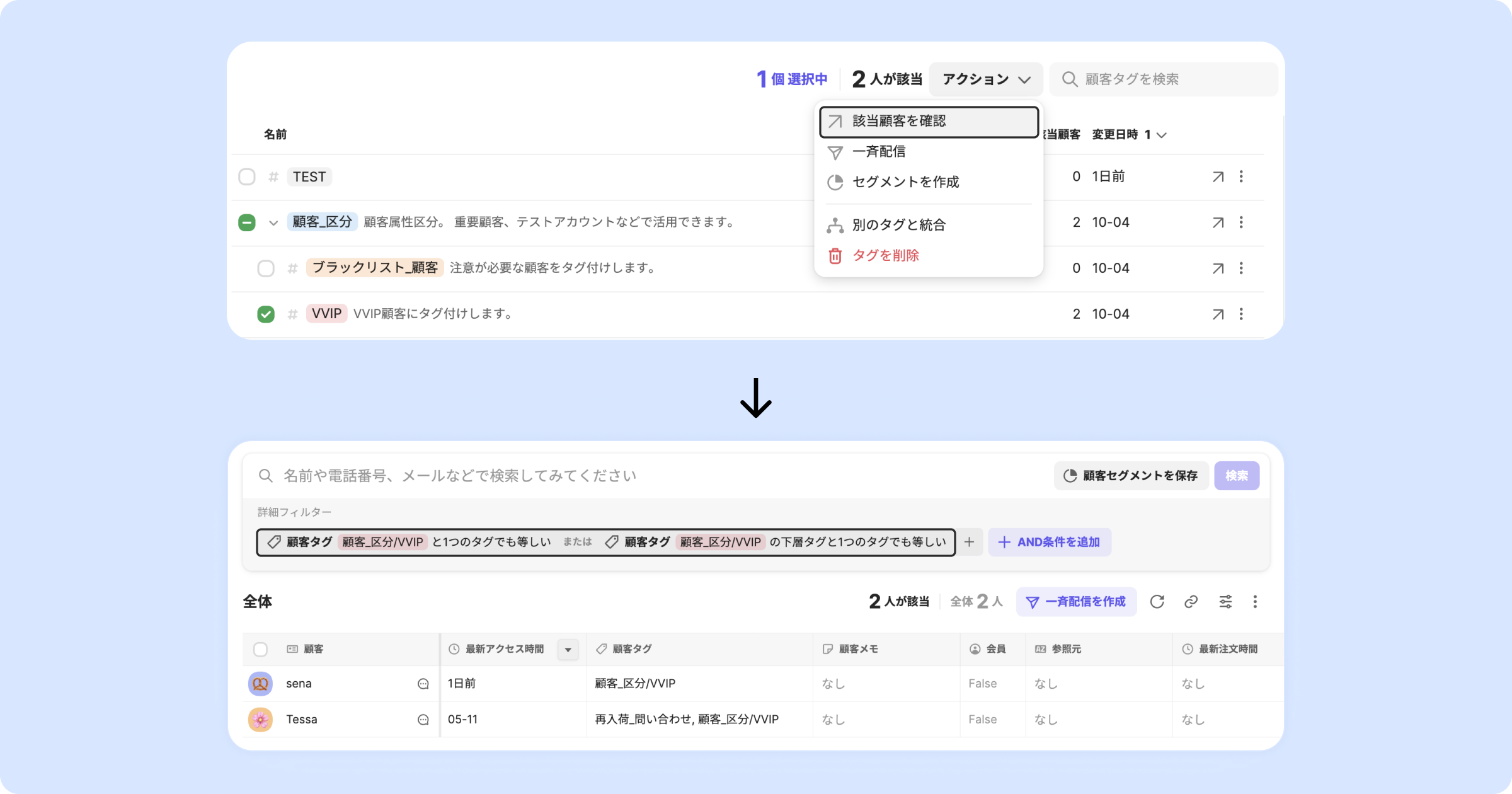
Task: Click the 顧客セグメントを保存 button
Action: point(1131,476)
